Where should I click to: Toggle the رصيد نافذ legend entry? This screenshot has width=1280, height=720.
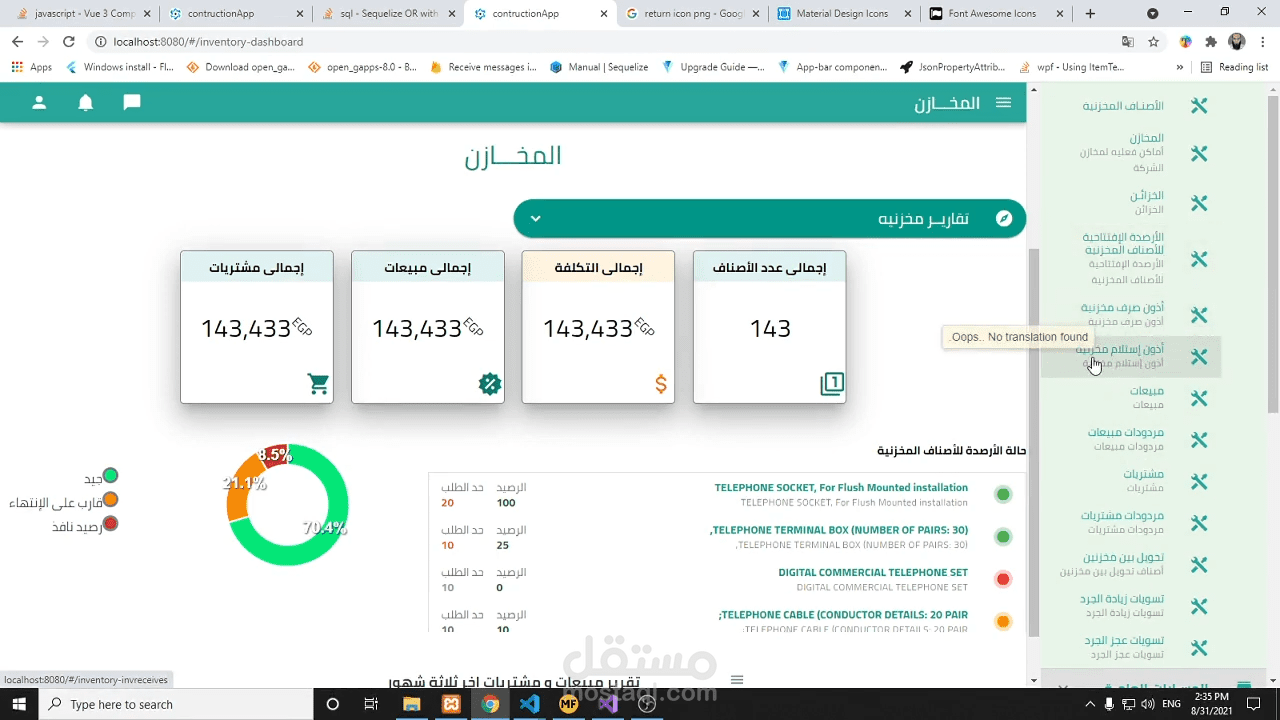click(x=85, y=525)
